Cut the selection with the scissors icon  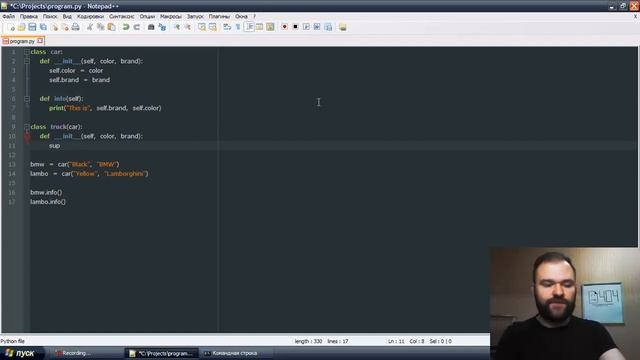pos(89,27)
